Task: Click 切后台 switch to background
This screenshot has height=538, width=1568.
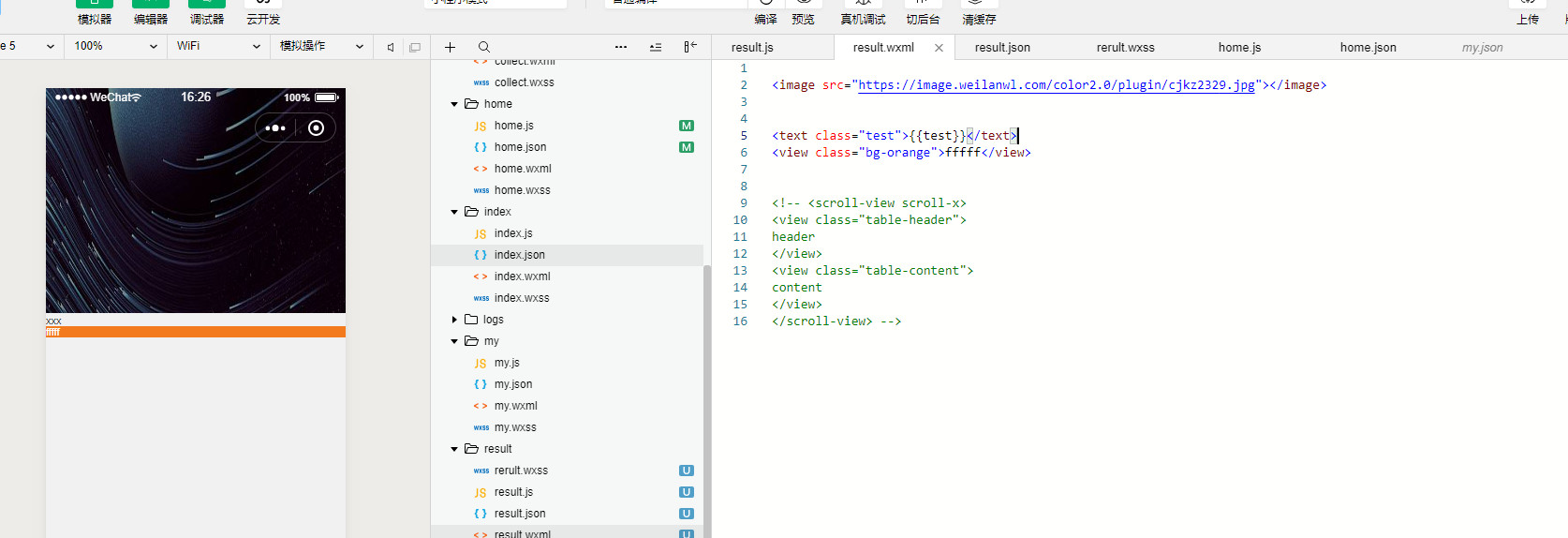Action: tap(923, 12)
